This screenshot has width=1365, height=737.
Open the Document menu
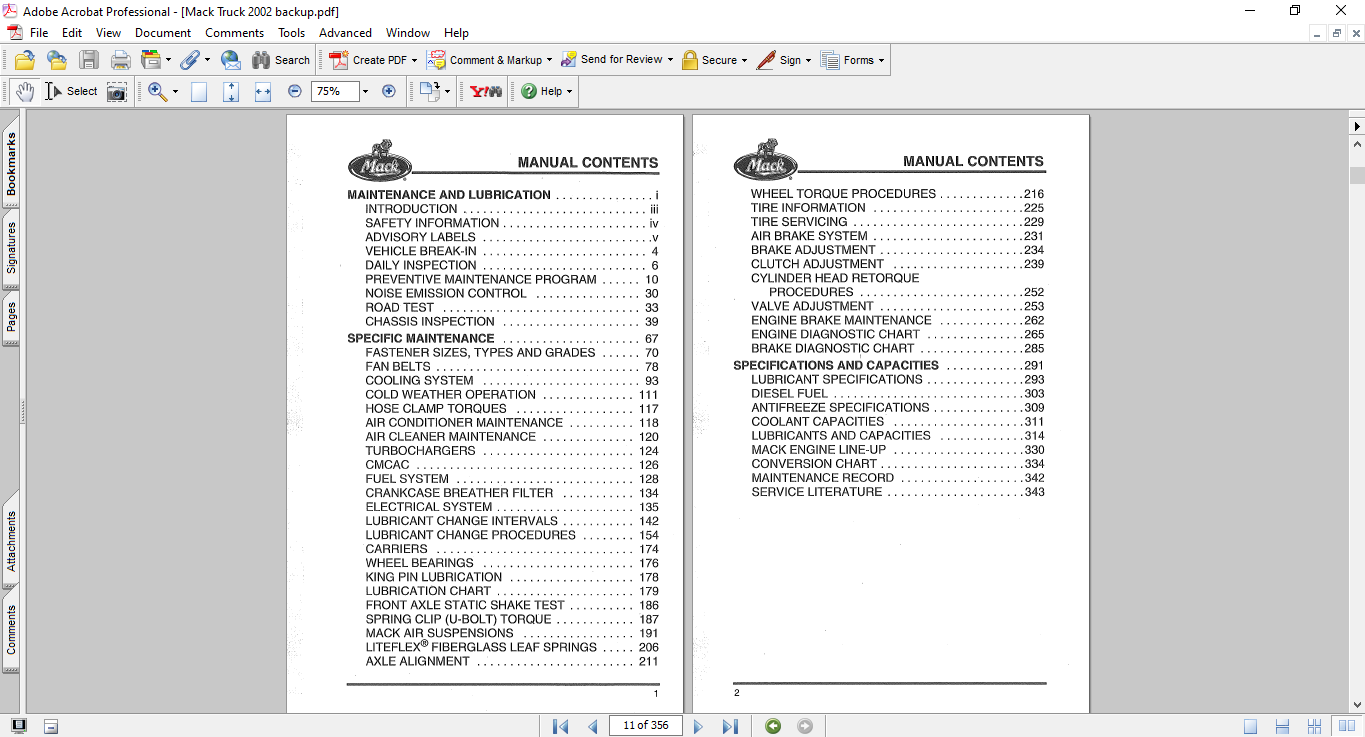click(163, 33)
